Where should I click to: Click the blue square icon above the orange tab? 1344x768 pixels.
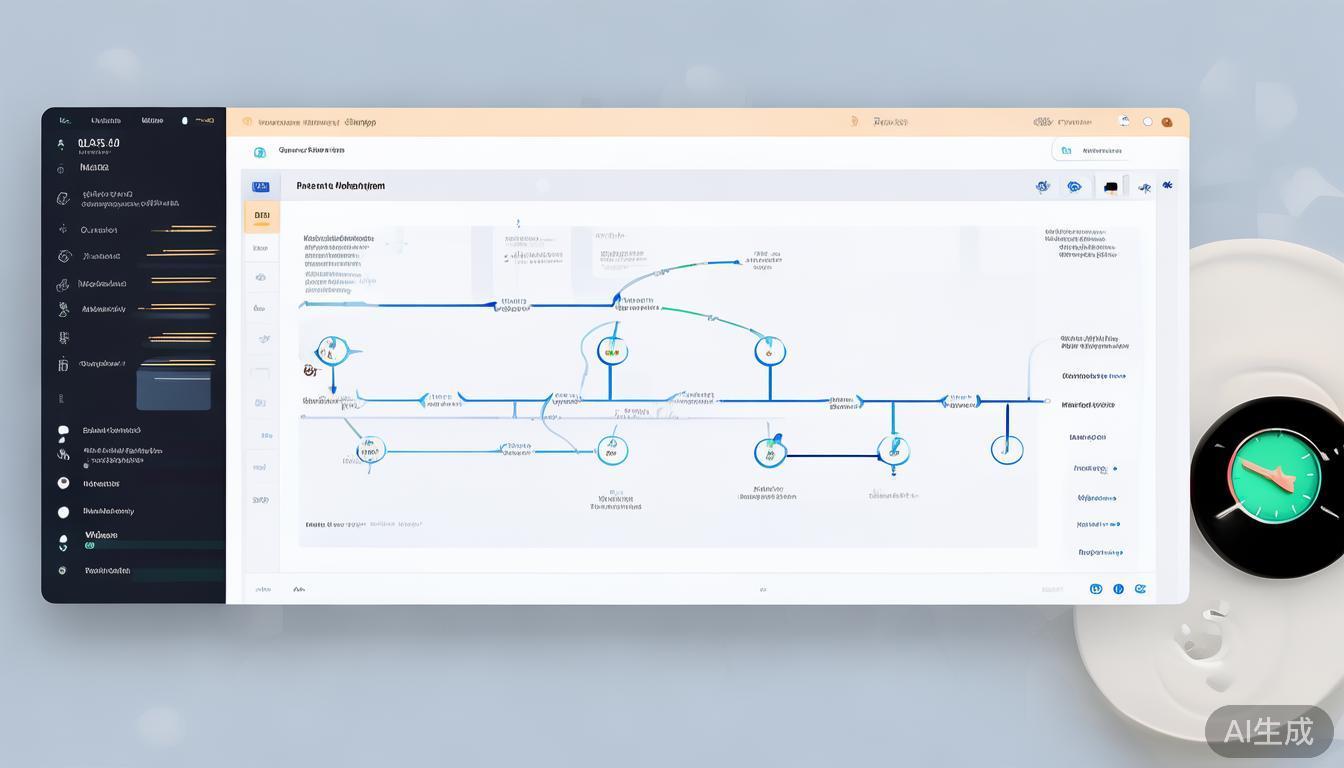pos(261,186)
